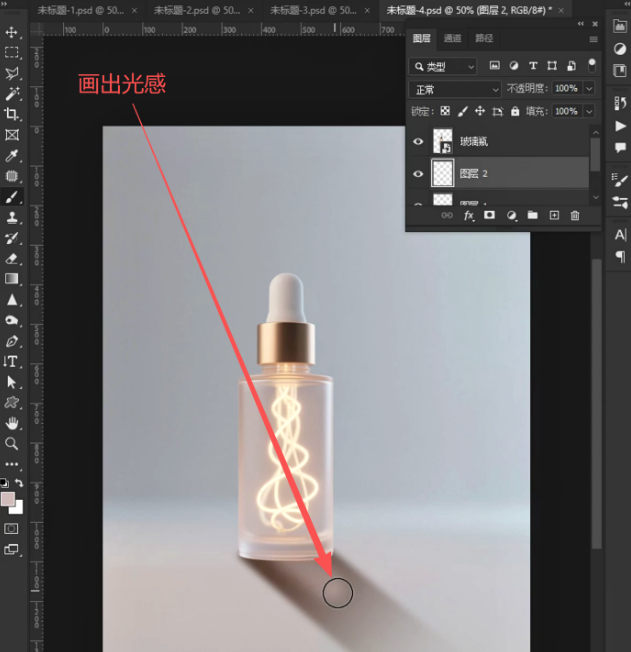Open the Layers panel flyout menu

tap(594, 39)
